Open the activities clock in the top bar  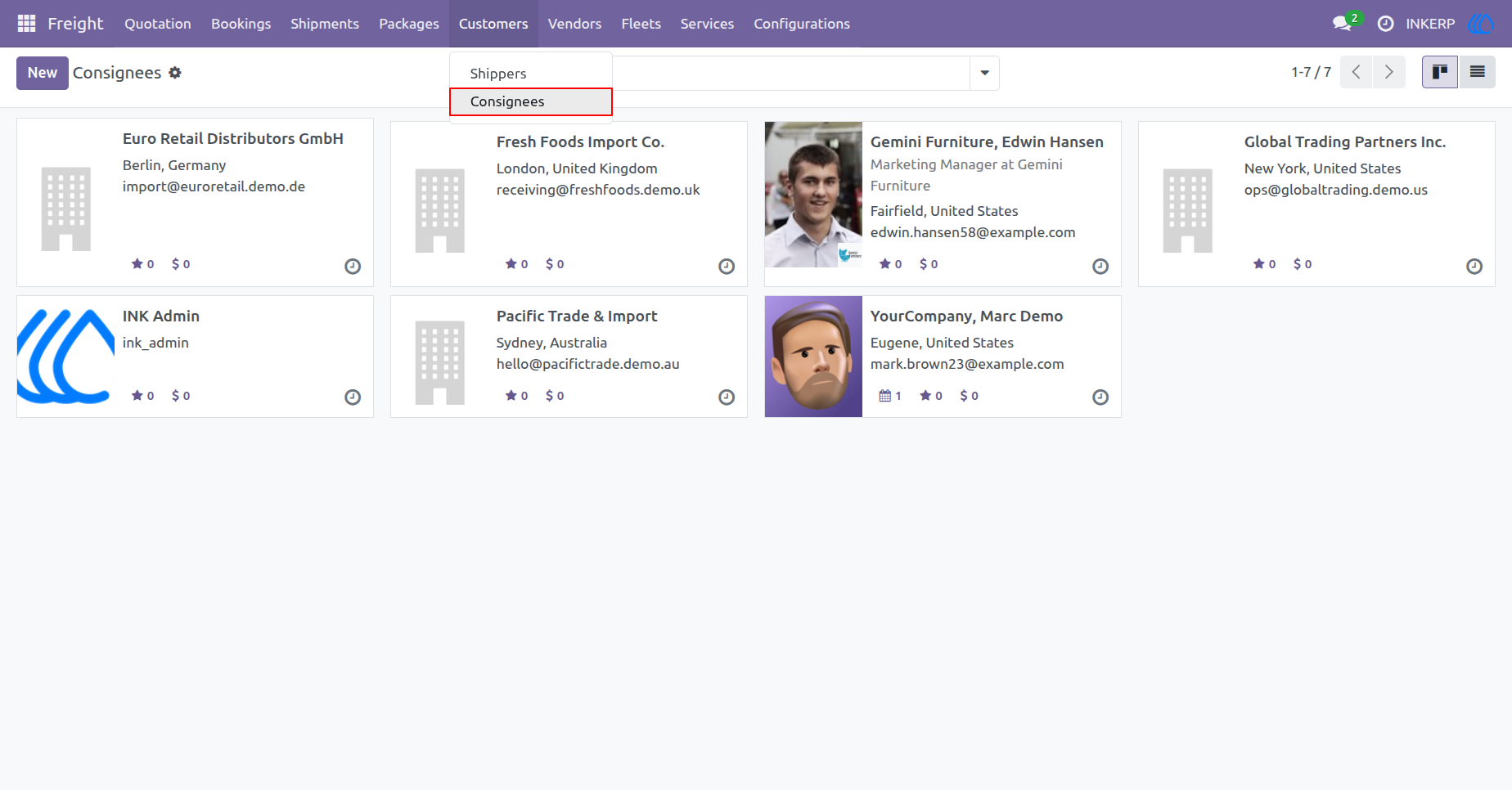pos(1385,24)
